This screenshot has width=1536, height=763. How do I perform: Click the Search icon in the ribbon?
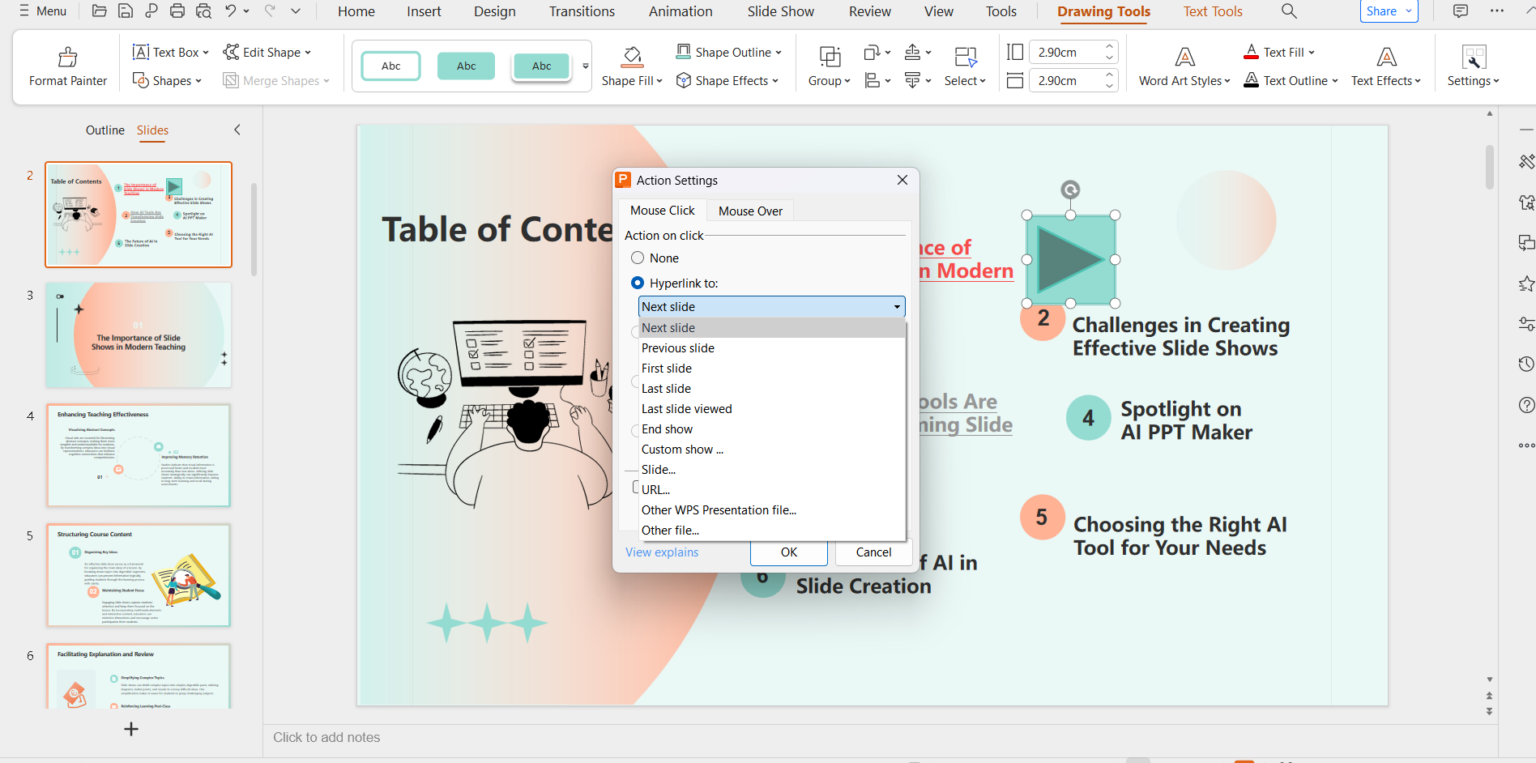pyautogui.click(x=1288, y=11)
